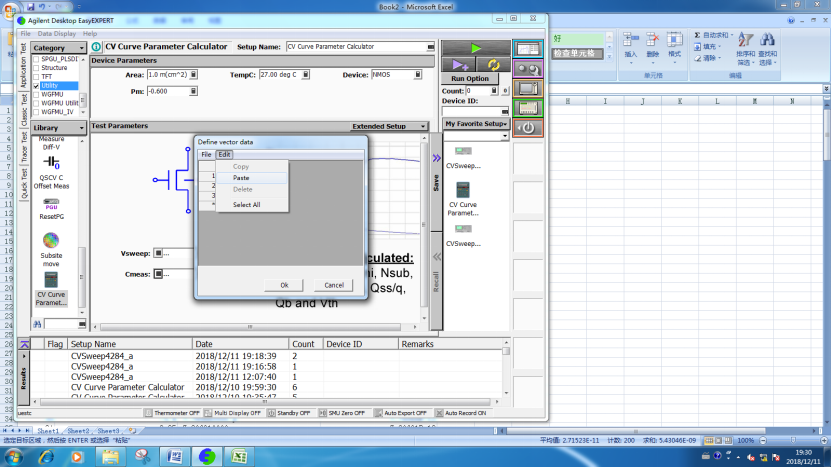This screenshot has height=468, width=831.
Task: Click the Run Option button
Action: [x=470, y=78]
